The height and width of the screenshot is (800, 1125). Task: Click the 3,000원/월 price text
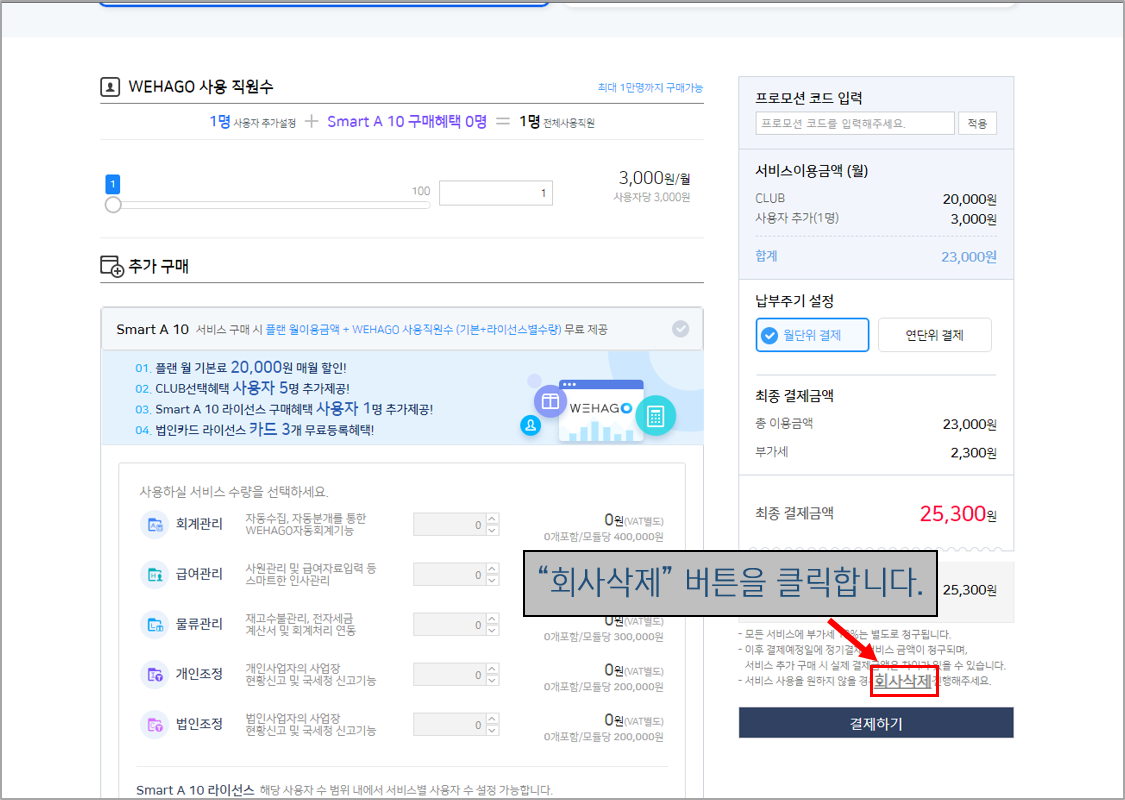pos(654,177)
